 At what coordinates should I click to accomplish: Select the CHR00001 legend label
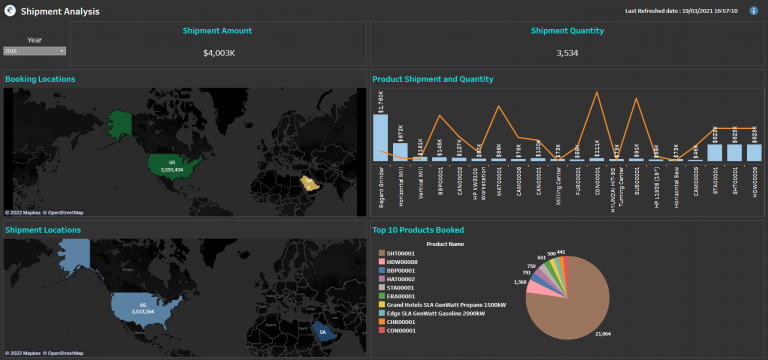[401, 322]
